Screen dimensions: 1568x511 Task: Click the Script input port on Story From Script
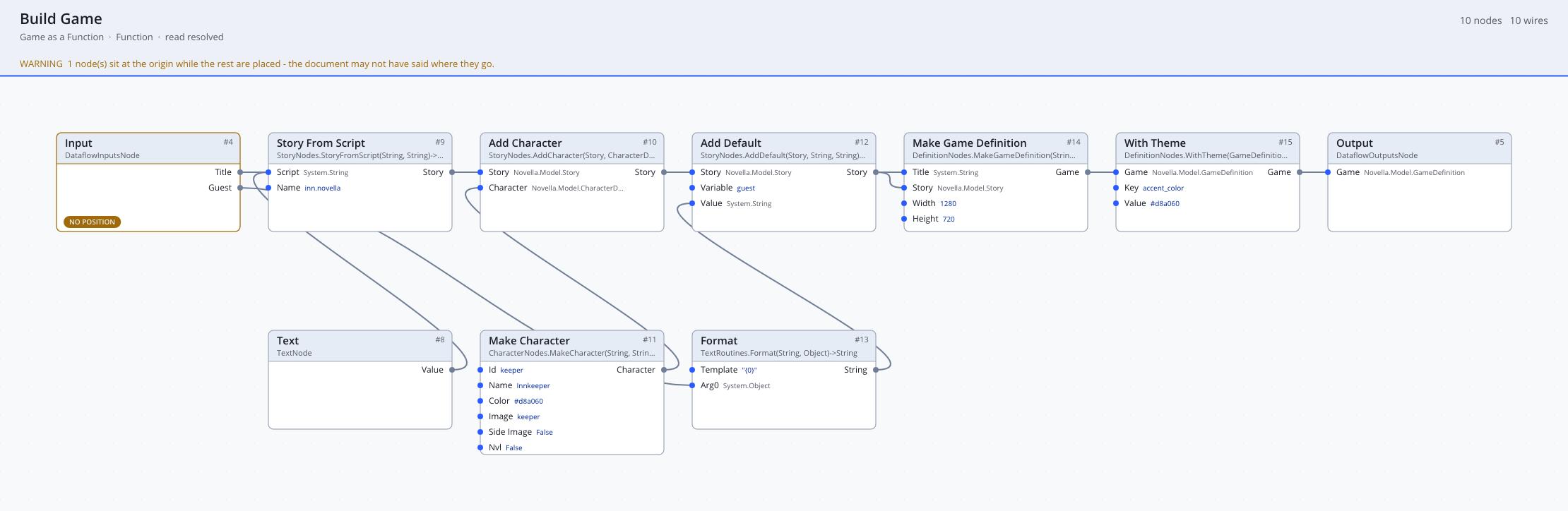268,172
